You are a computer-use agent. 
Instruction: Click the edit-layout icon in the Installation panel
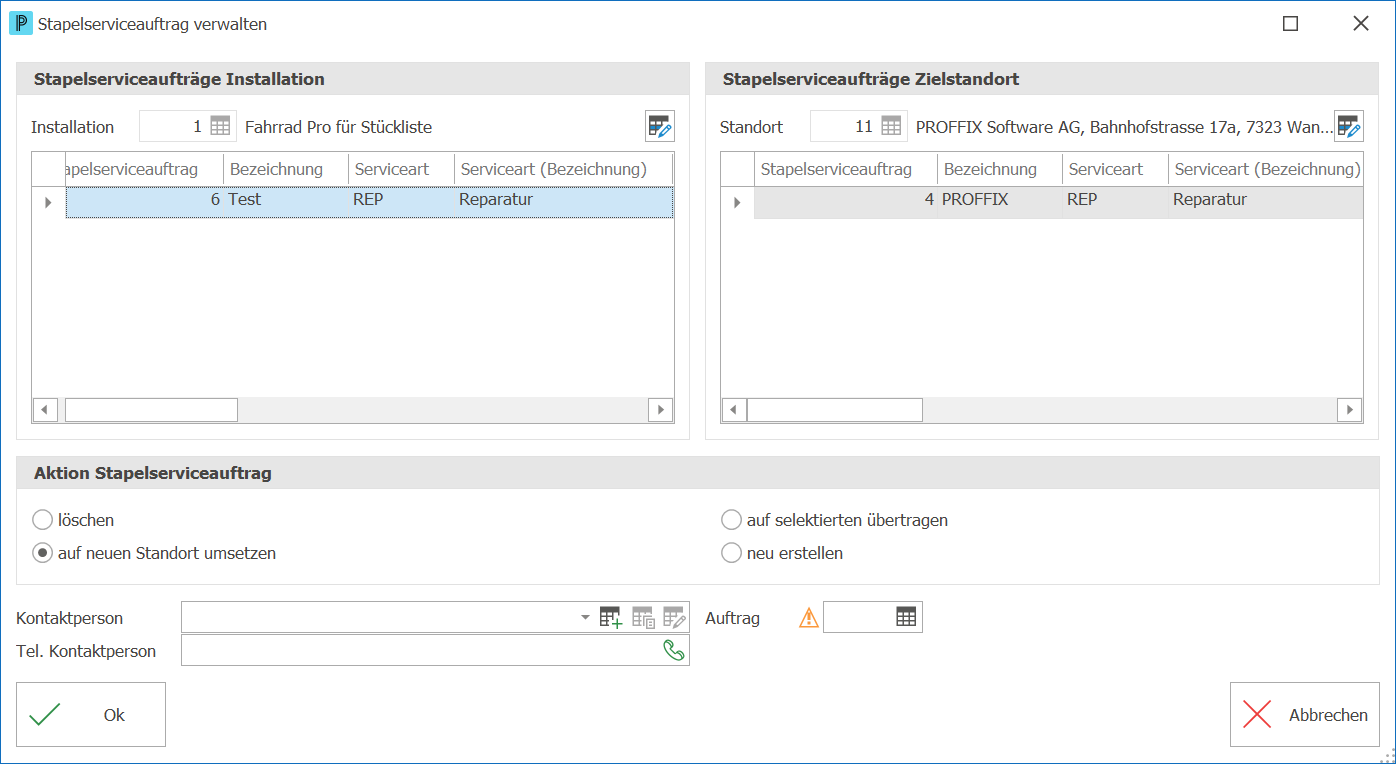coord(660,126)
